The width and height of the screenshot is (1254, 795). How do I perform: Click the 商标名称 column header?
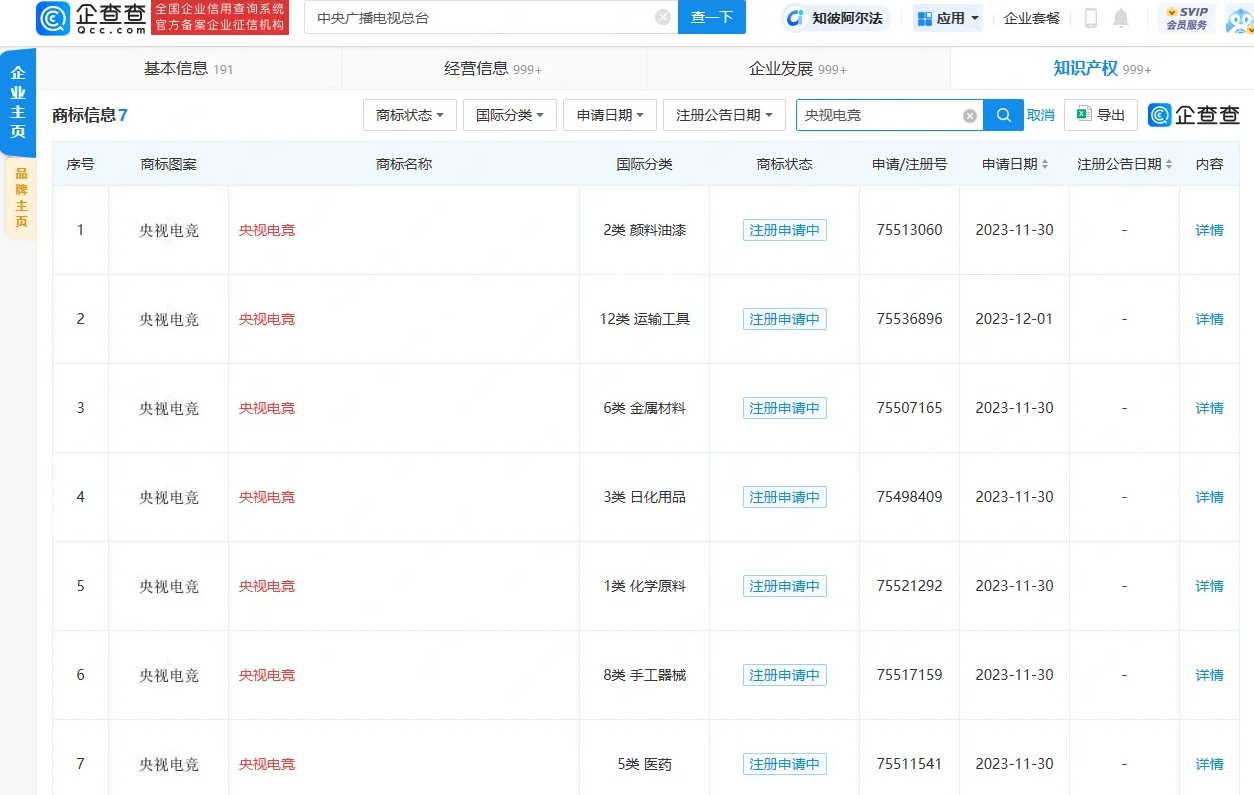click(x=404, y=164)
